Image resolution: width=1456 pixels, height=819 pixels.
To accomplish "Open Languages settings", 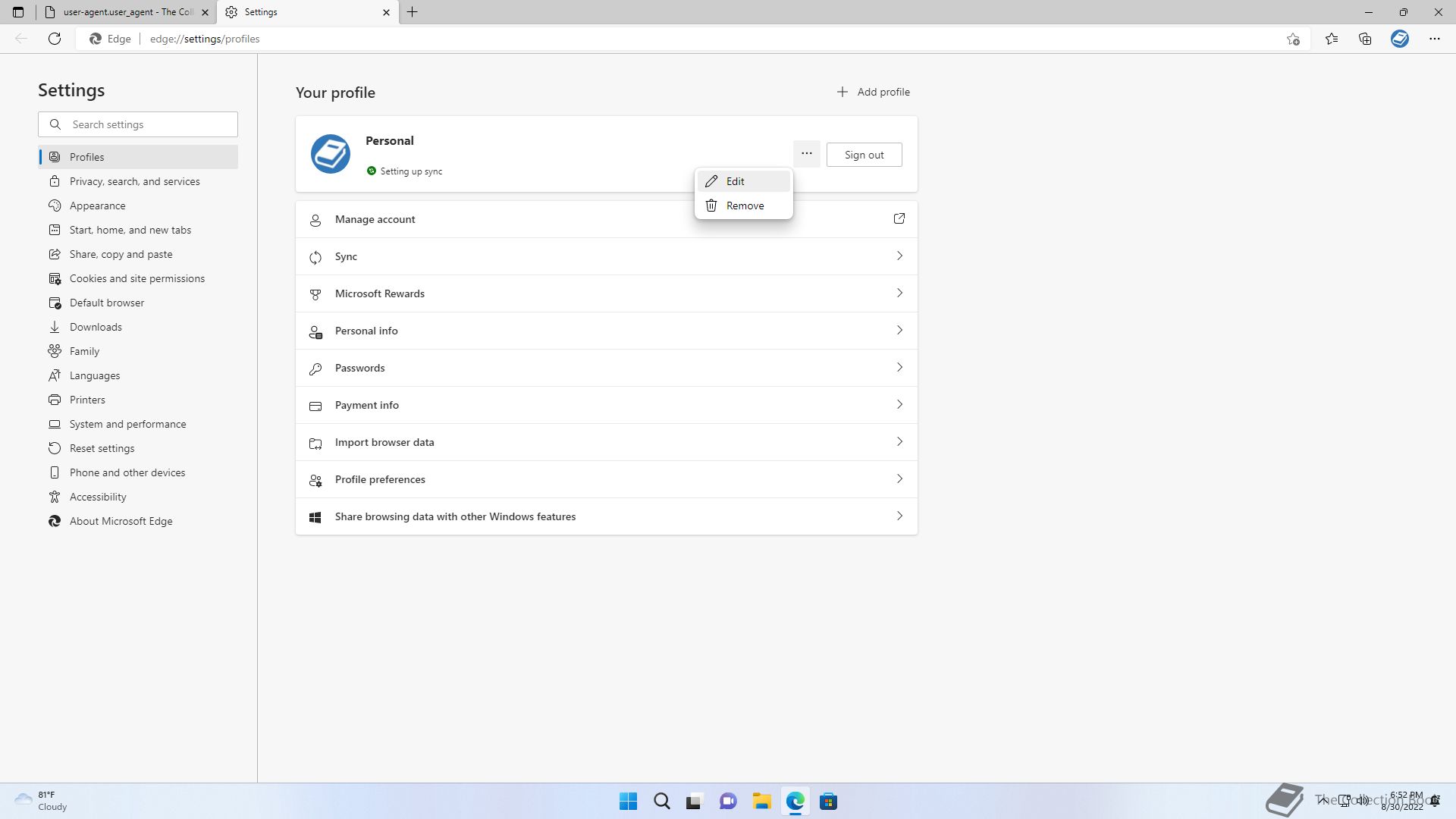I will (138, 375).
